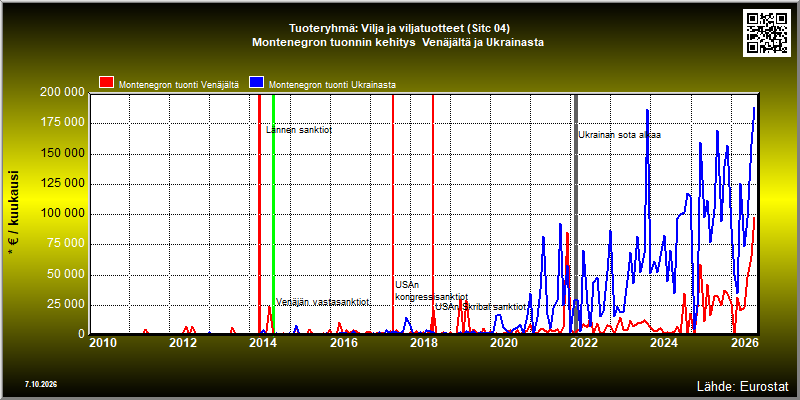Click the 'USAn kongressisanktiot' annotation label
Viewport: 800px width, 400px height.
[432, 291]
